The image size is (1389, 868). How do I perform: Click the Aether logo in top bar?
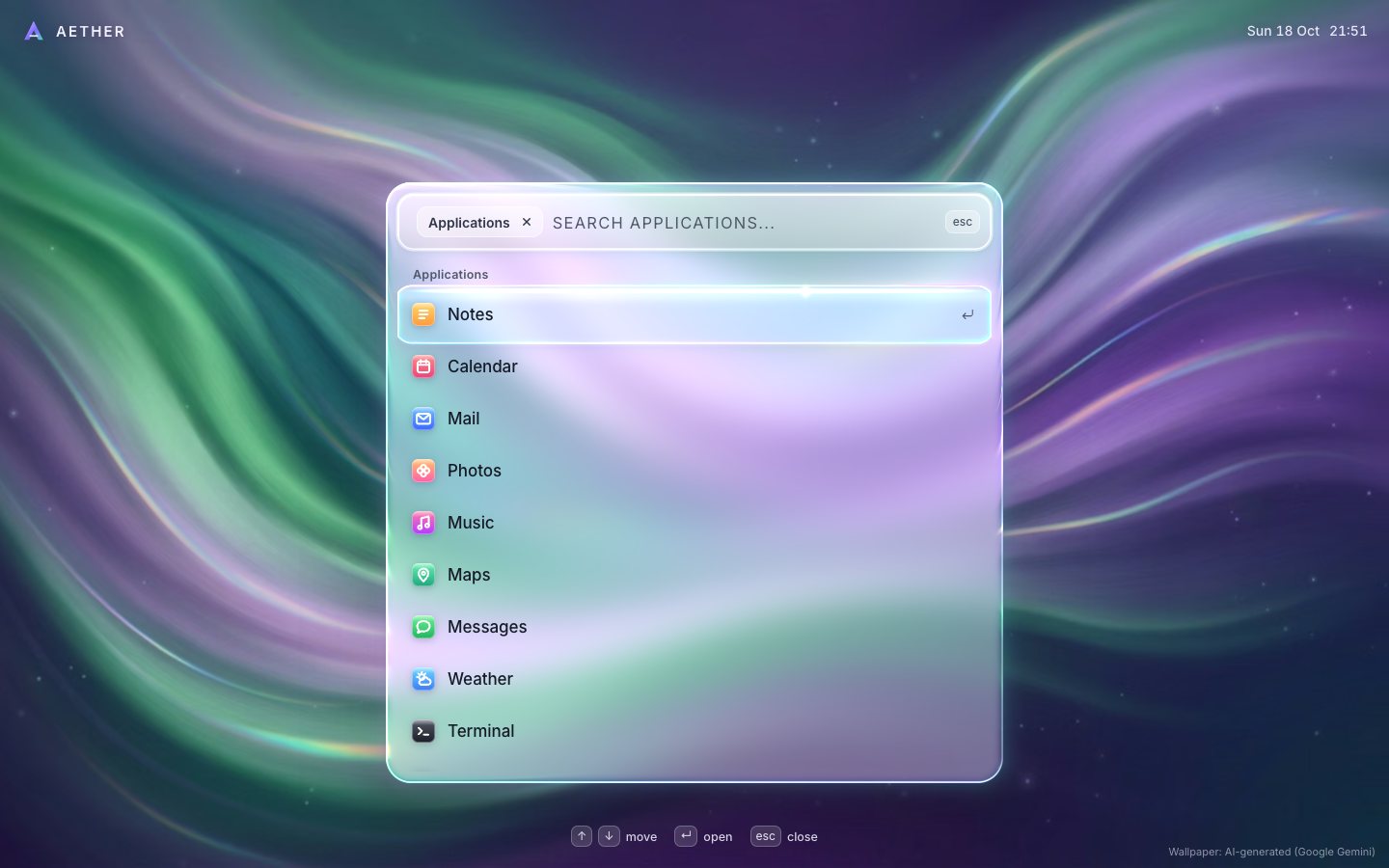click(34, 31)
